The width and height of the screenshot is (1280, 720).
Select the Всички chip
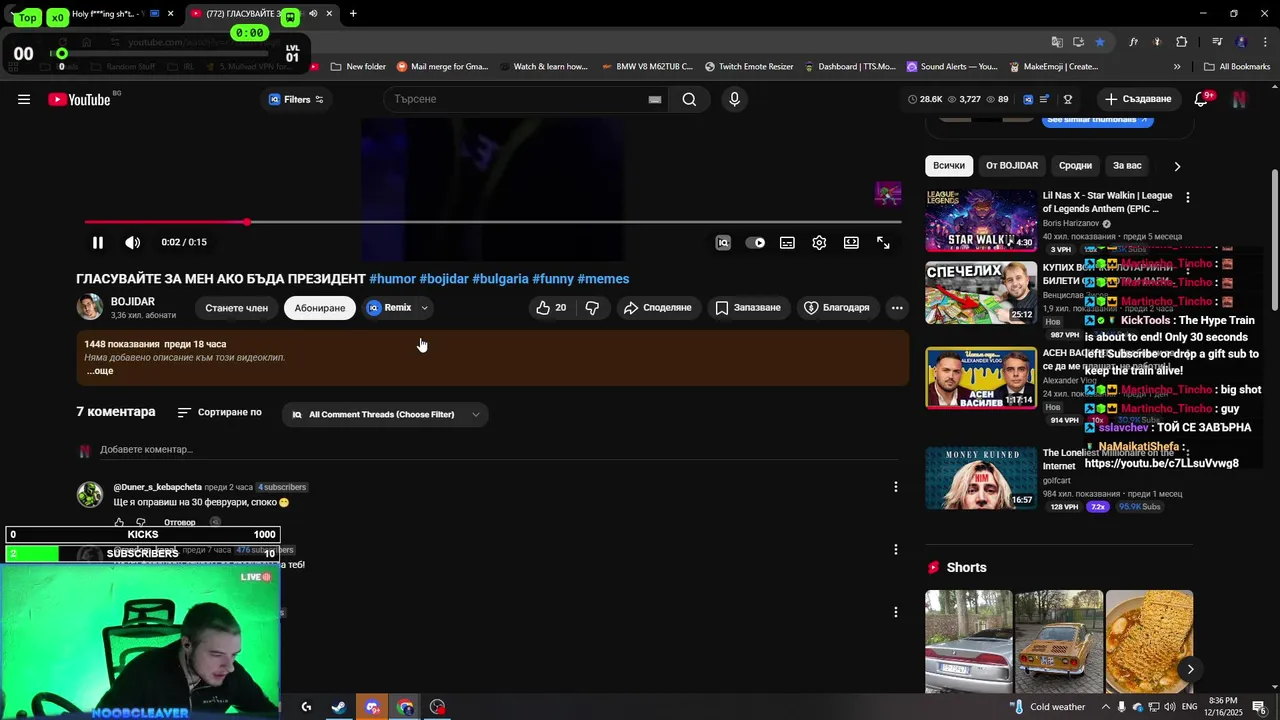click(949, 166)
